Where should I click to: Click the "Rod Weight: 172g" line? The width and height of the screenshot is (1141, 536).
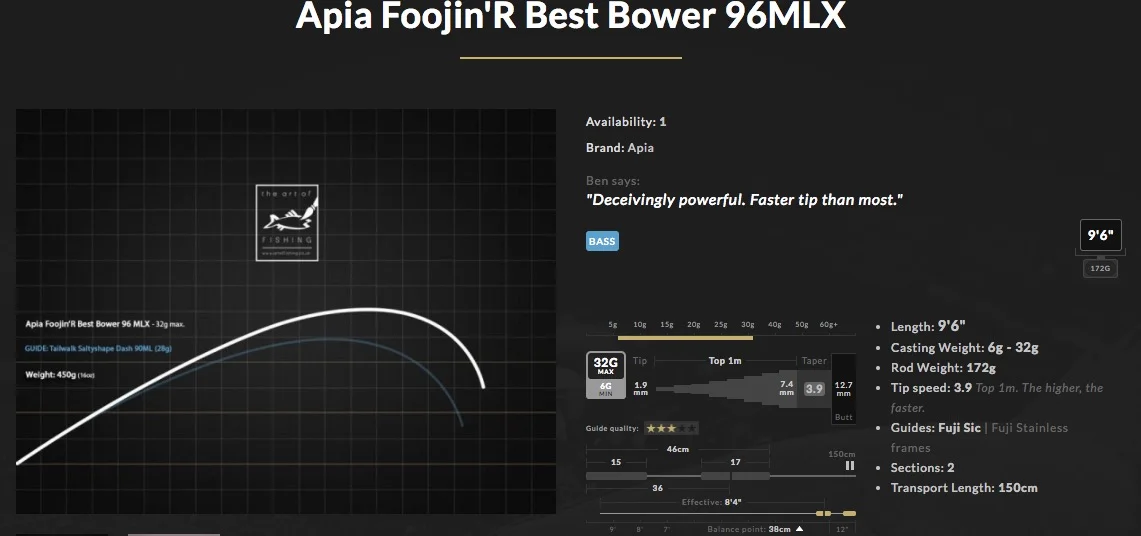(943, 368)
